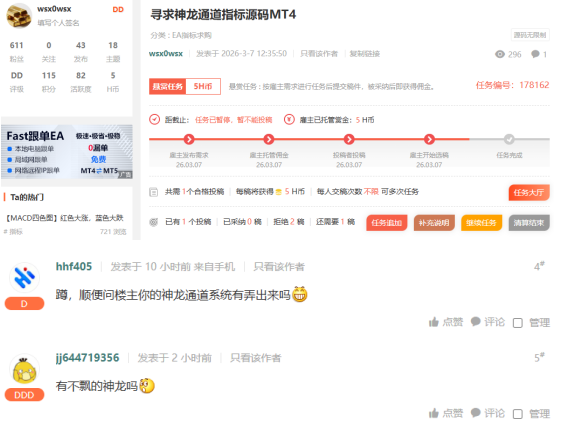Open author link wsx0wsx under post title
The width and height of the screenshot is (567, 430).
click(x=166, y=54)
